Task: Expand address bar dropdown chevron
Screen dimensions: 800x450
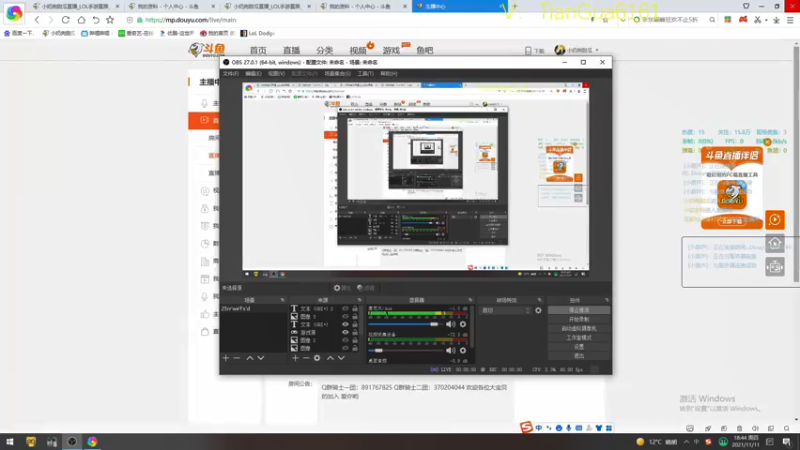Action: pos(622,20)
